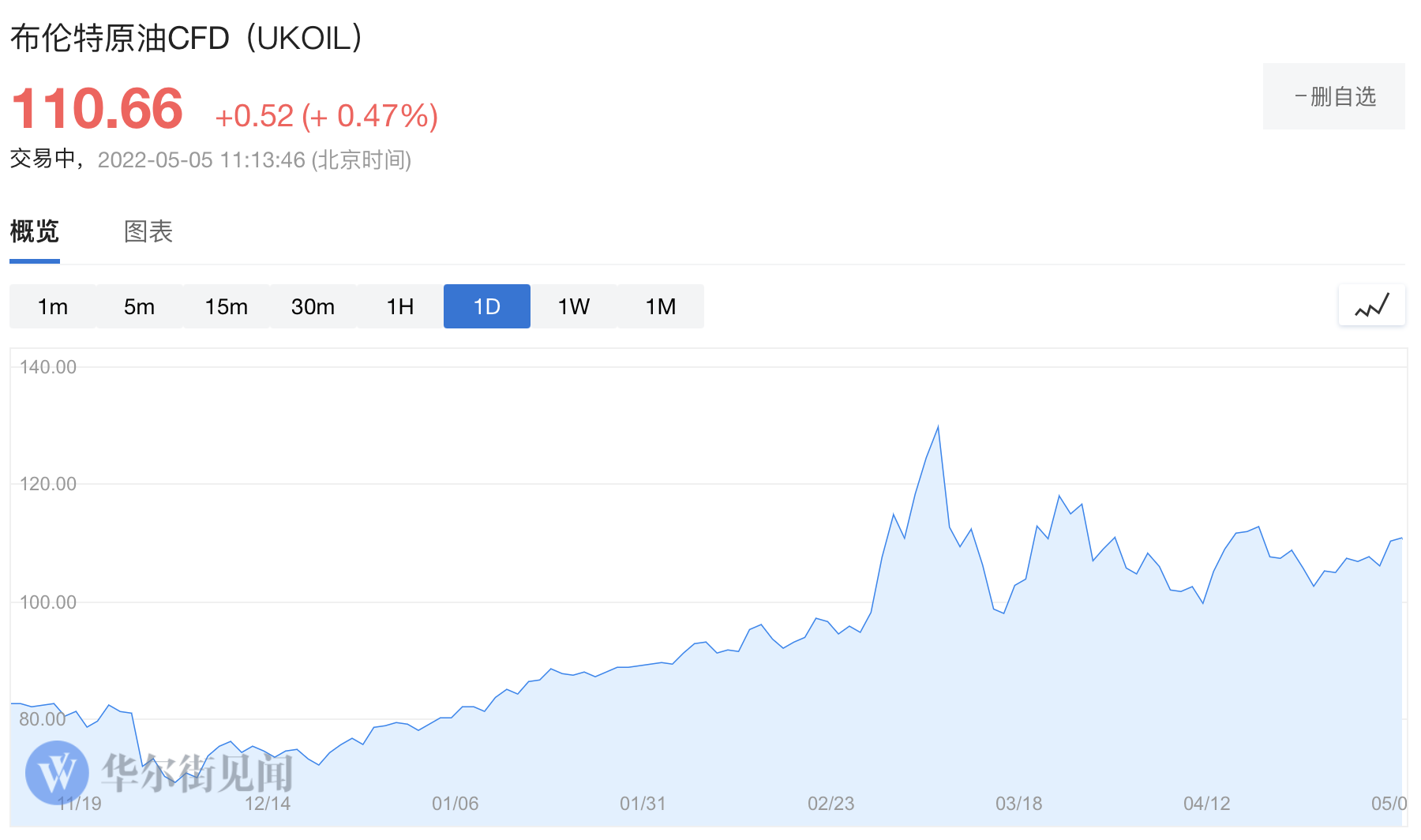Click the 120.00 price axis label
The height and width of the screenshot is (840, 1421).
click(48, 484)
